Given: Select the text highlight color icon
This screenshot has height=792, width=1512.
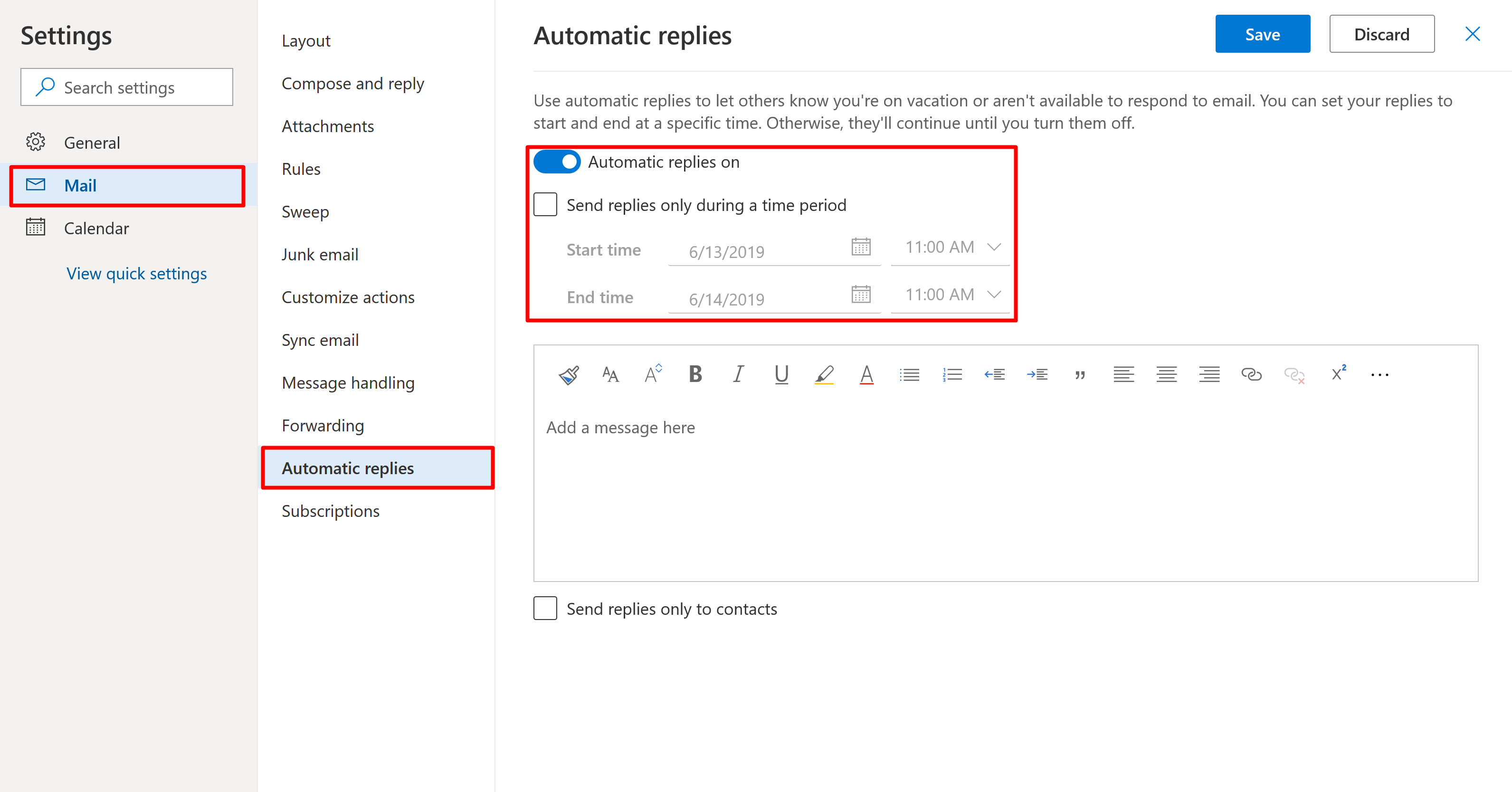Looking at the screenshot, I should pyautogui.click(x=824, y=374).
